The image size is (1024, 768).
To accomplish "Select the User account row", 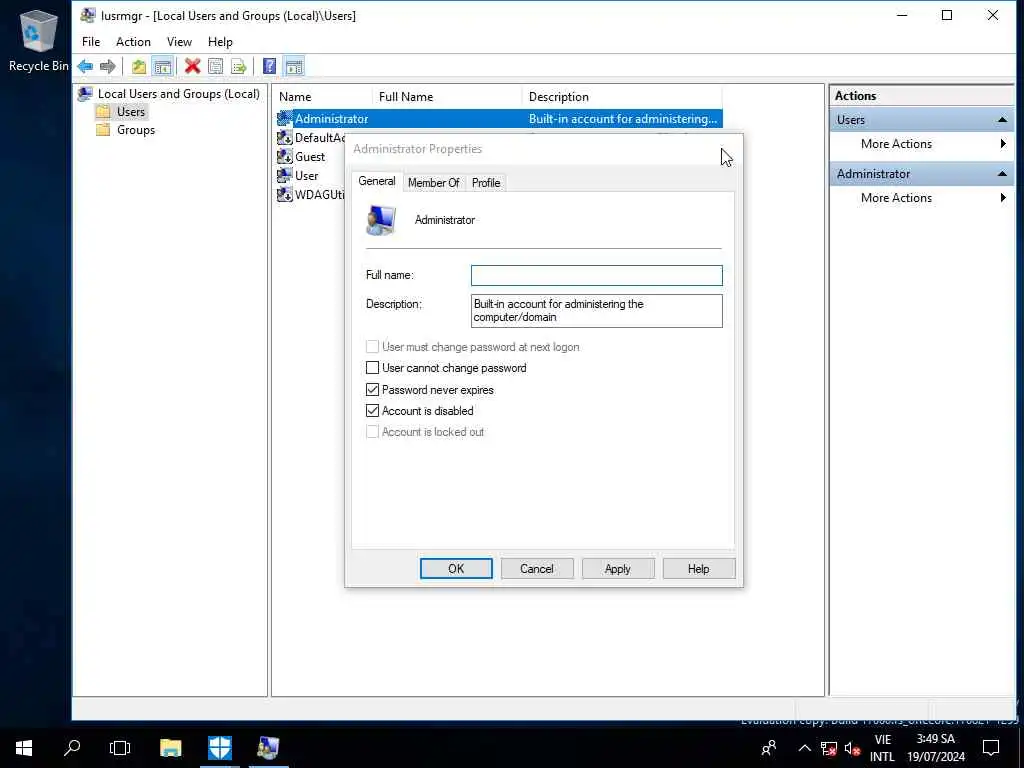I will pos(306,176).
